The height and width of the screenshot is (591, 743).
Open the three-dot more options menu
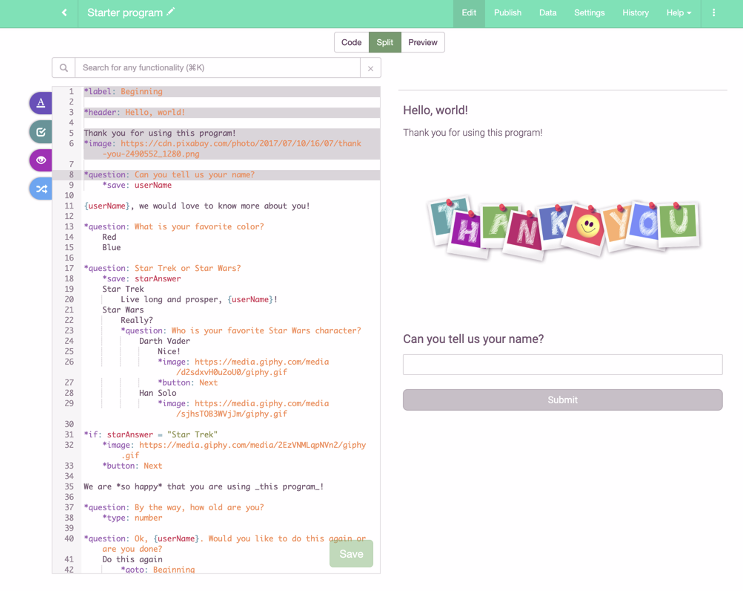click(x=713, y=13)
